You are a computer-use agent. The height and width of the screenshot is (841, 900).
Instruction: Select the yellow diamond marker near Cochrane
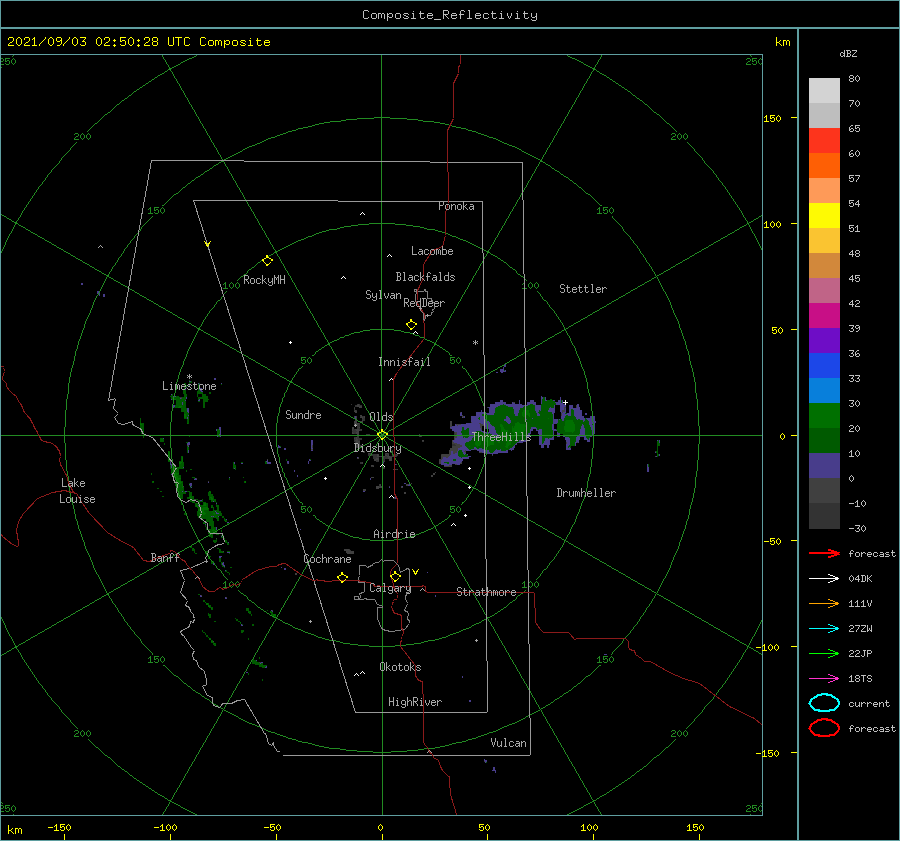click(342, 578)
